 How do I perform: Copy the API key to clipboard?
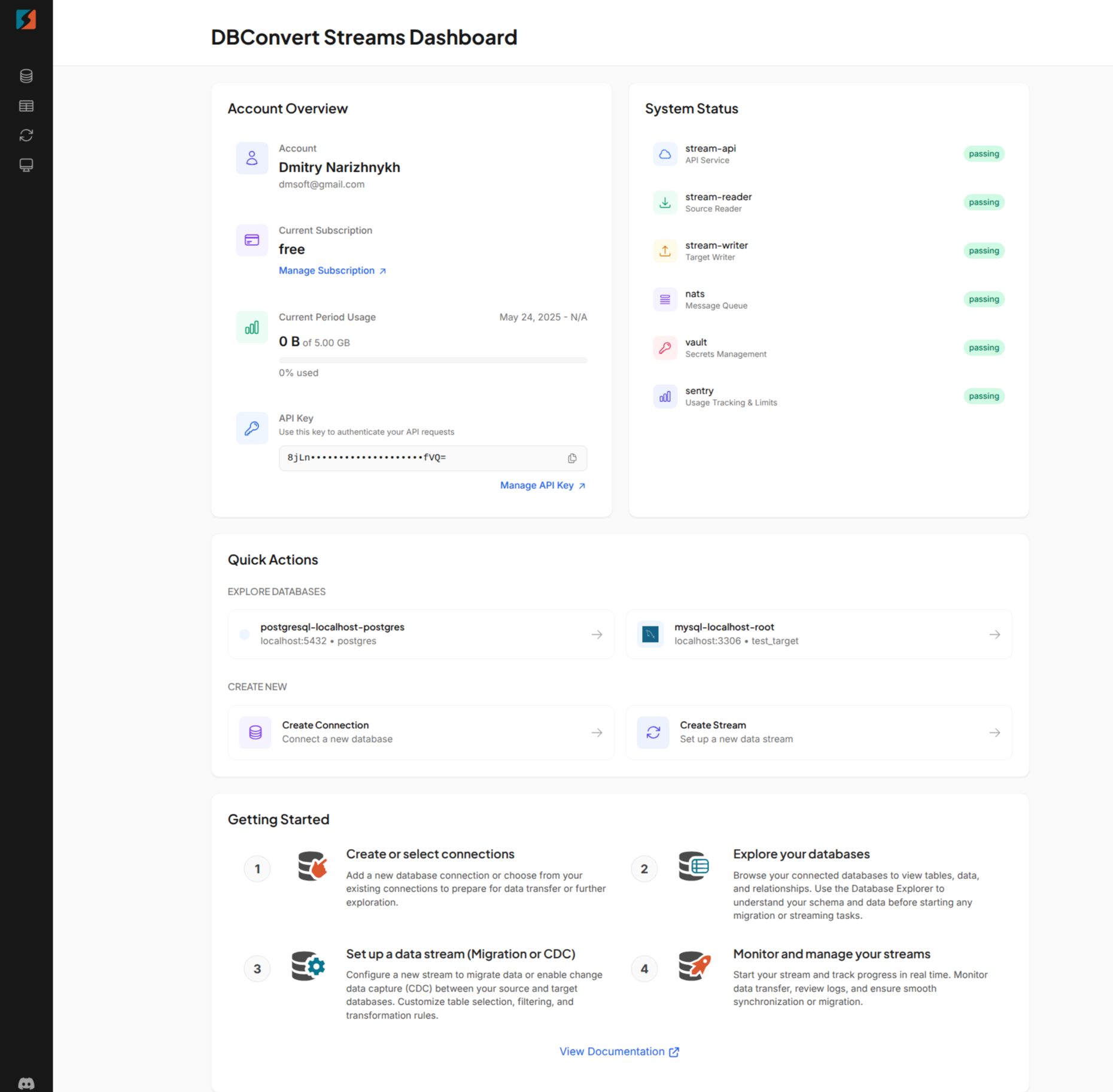pos(572,458)
